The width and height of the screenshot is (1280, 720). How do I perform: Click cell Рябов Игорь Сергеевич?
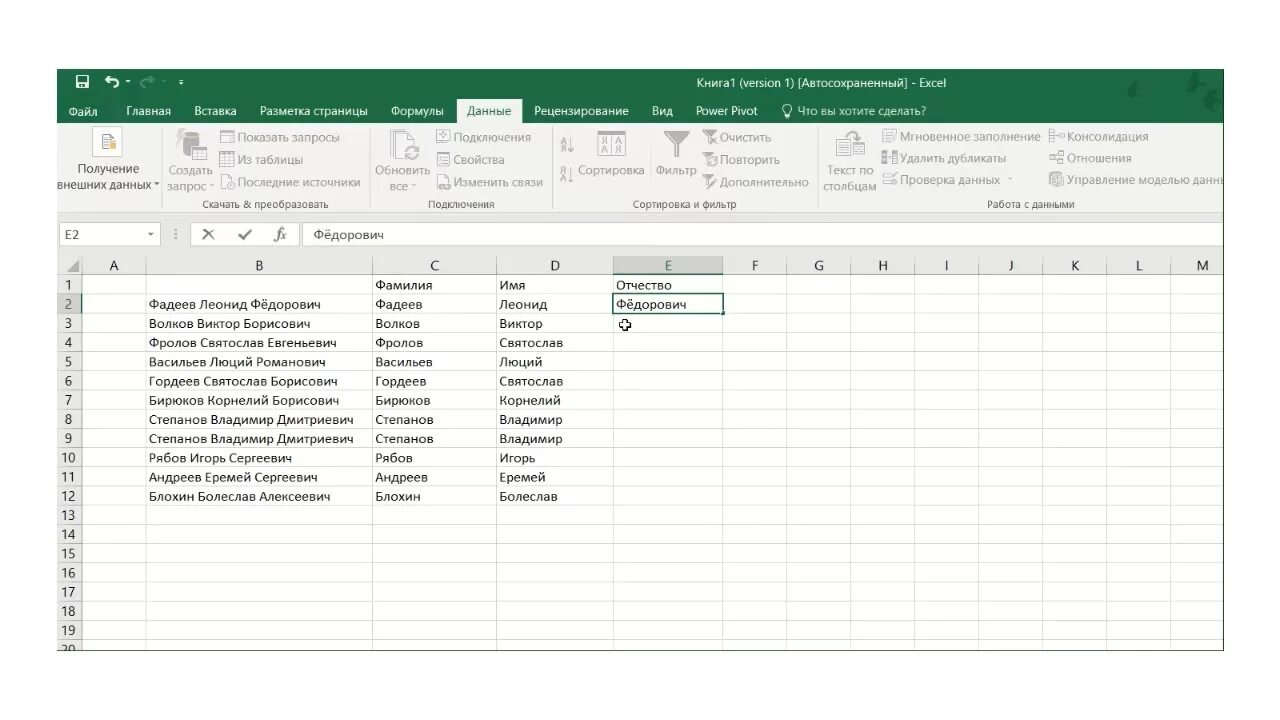coord(259,458)
